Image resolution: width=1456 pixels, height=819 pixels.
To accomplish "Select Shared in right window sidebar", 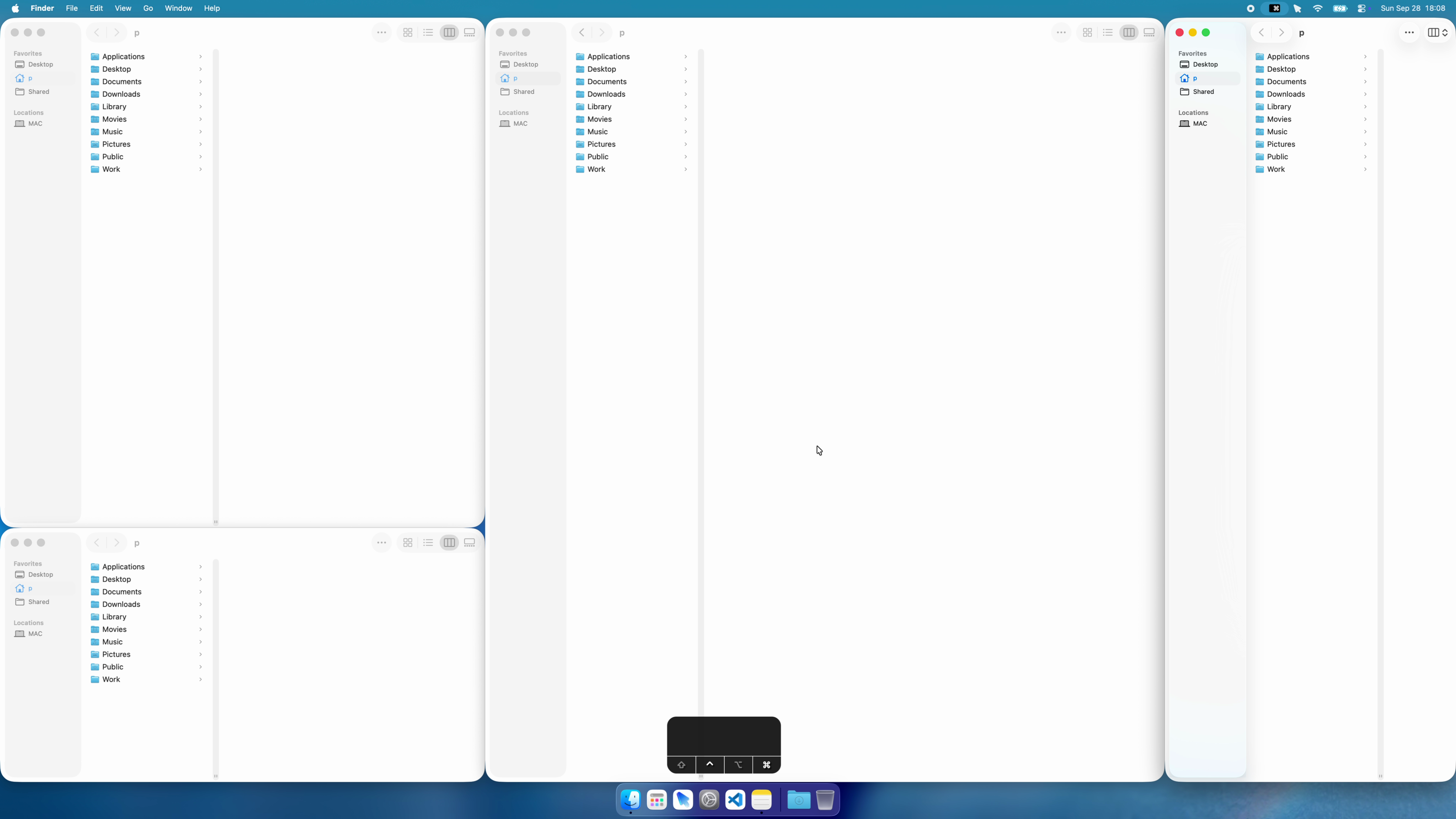I will pos(1203,92).
